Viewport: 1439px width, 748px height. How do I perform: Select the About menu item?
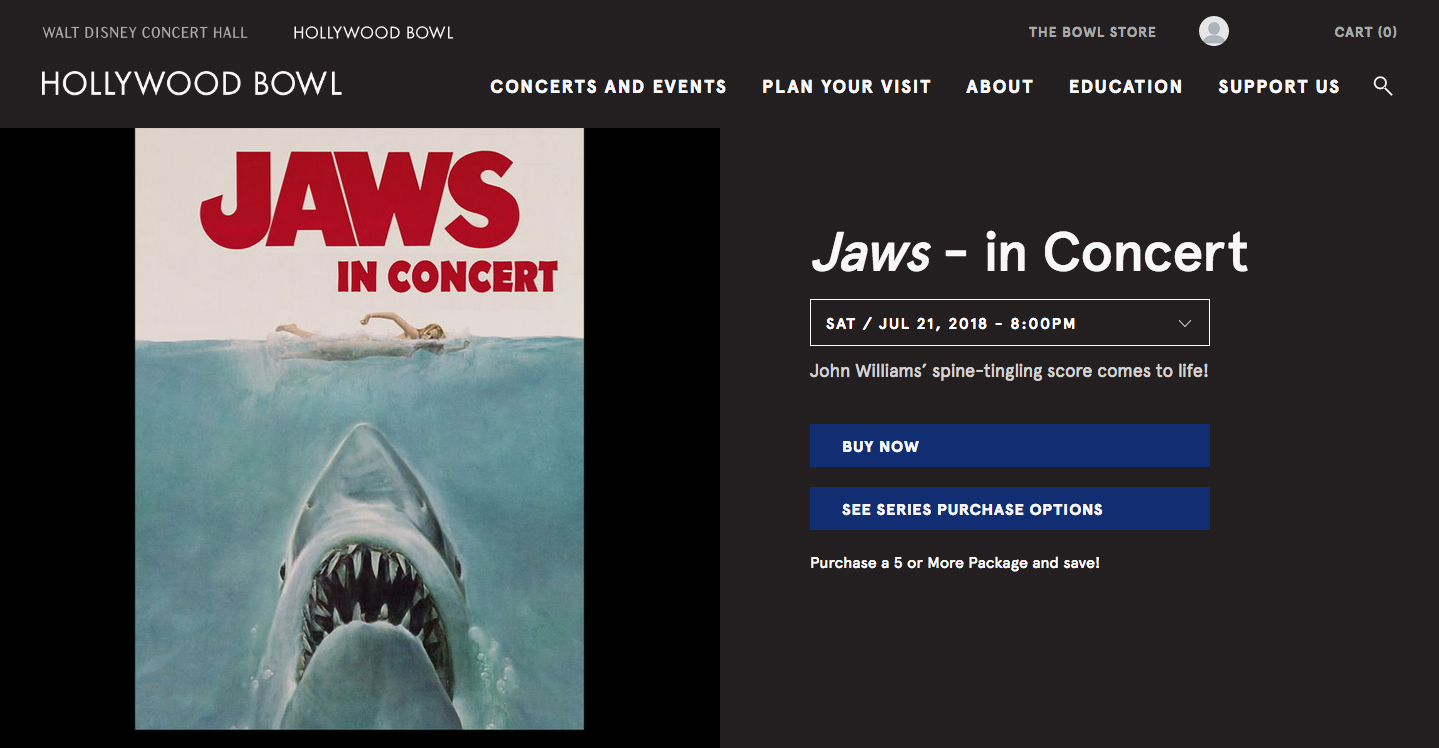[x=999, y=87]
